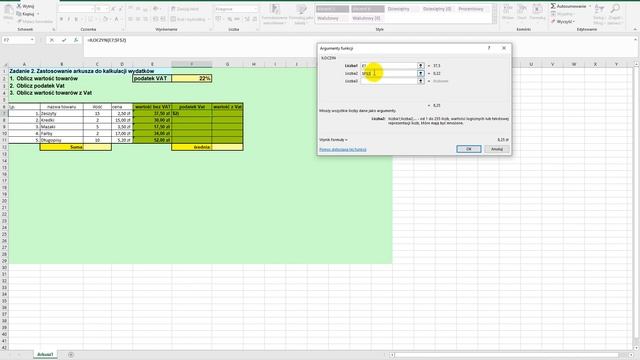
Task: Select the 22% VAT value cell
Action: click(x=191, y=78)
